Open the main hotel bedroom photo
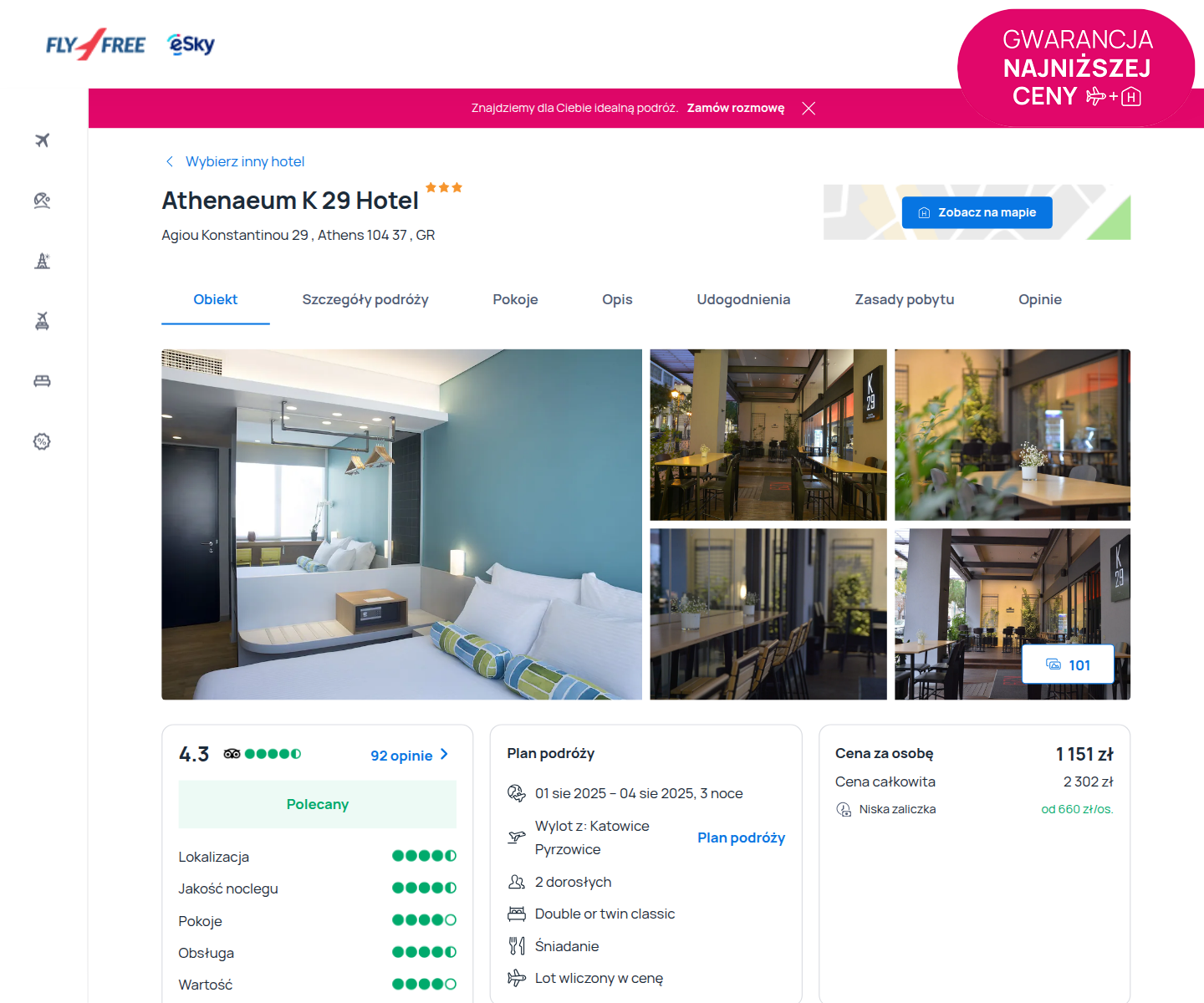This screenshot has width=1204, height=1003. point(401,524)
